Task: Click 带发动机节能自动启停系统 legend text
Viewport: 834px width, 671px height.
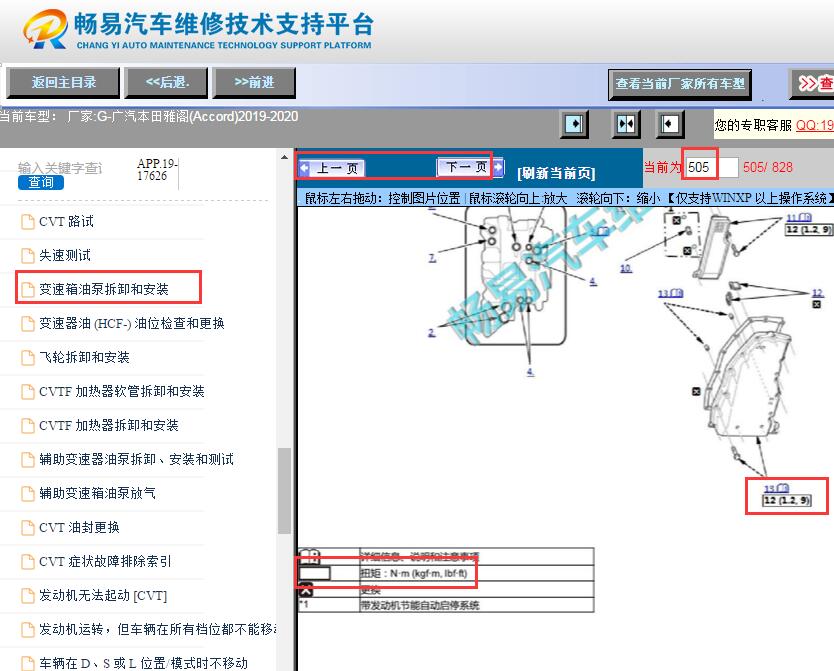Action: tap(420, 605)
